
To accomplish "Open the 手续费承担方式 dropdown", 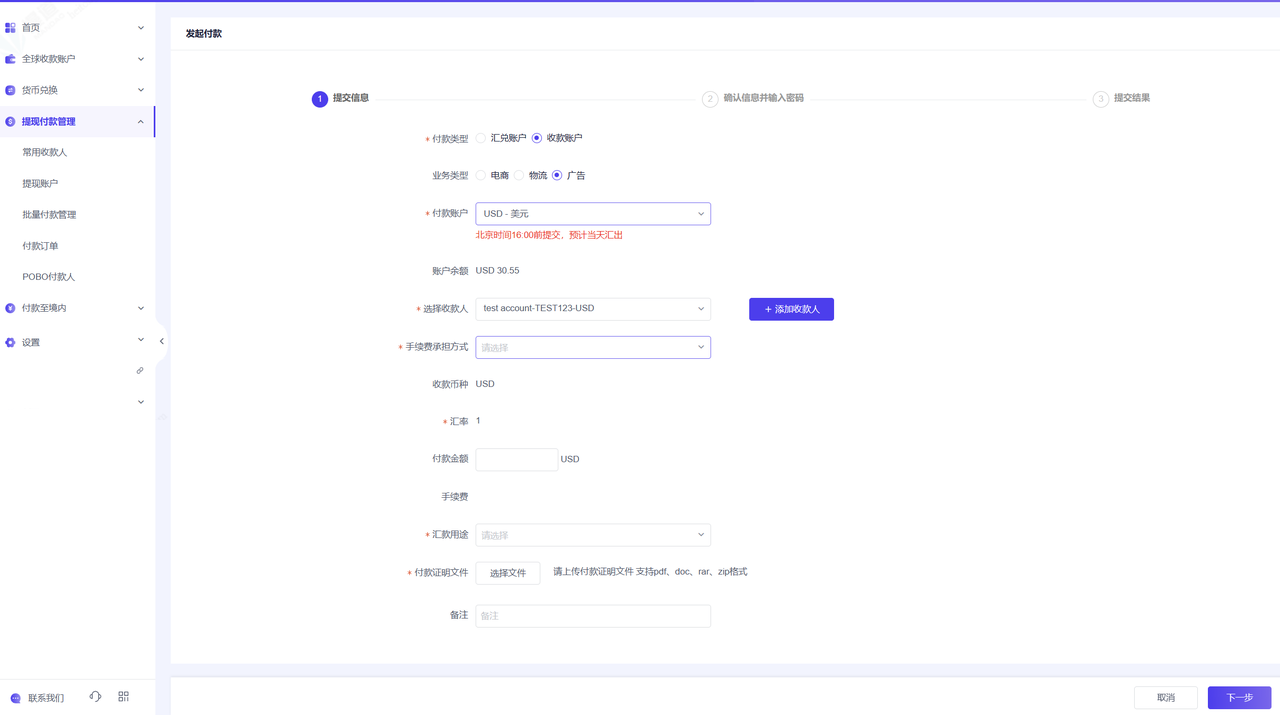I will click(x=593, y=347).
